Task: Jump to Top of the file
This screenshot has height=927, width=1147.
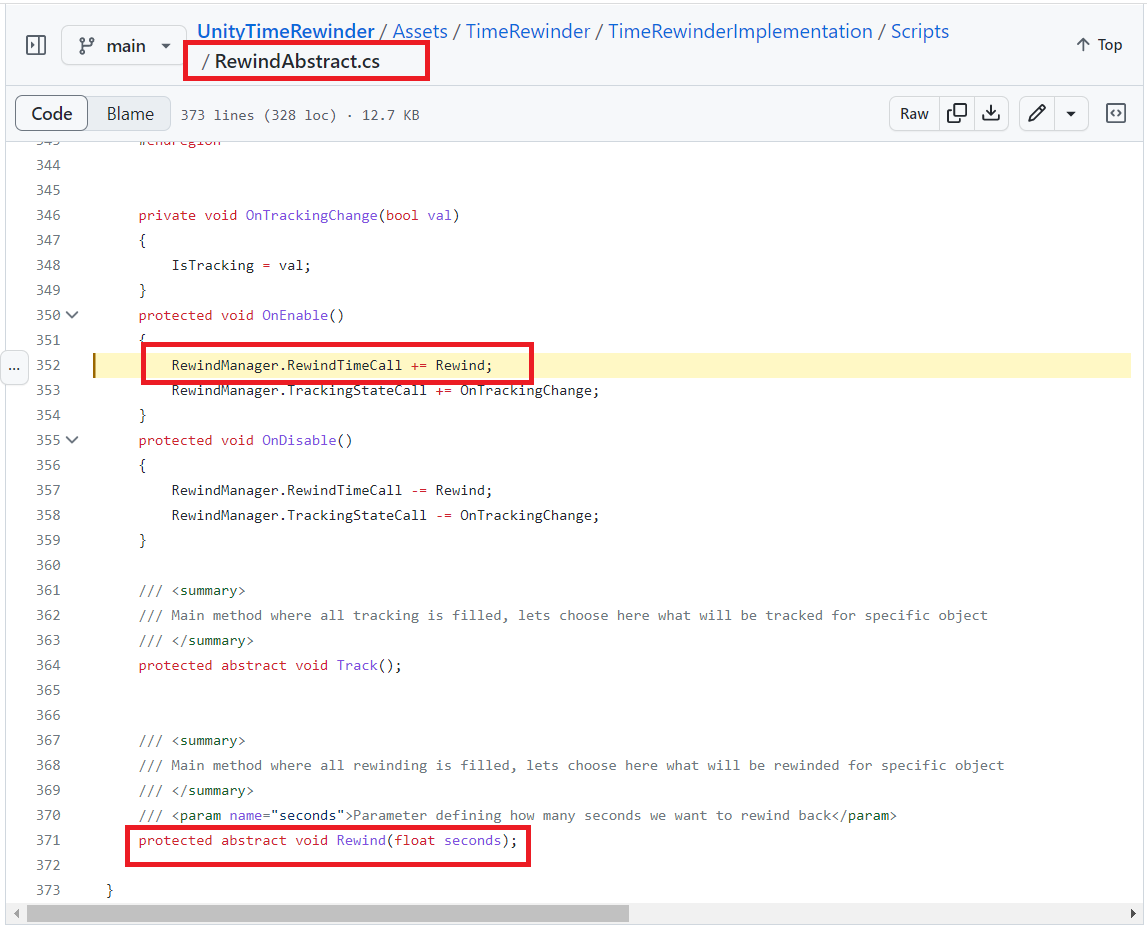Action: click(1099, 45)
